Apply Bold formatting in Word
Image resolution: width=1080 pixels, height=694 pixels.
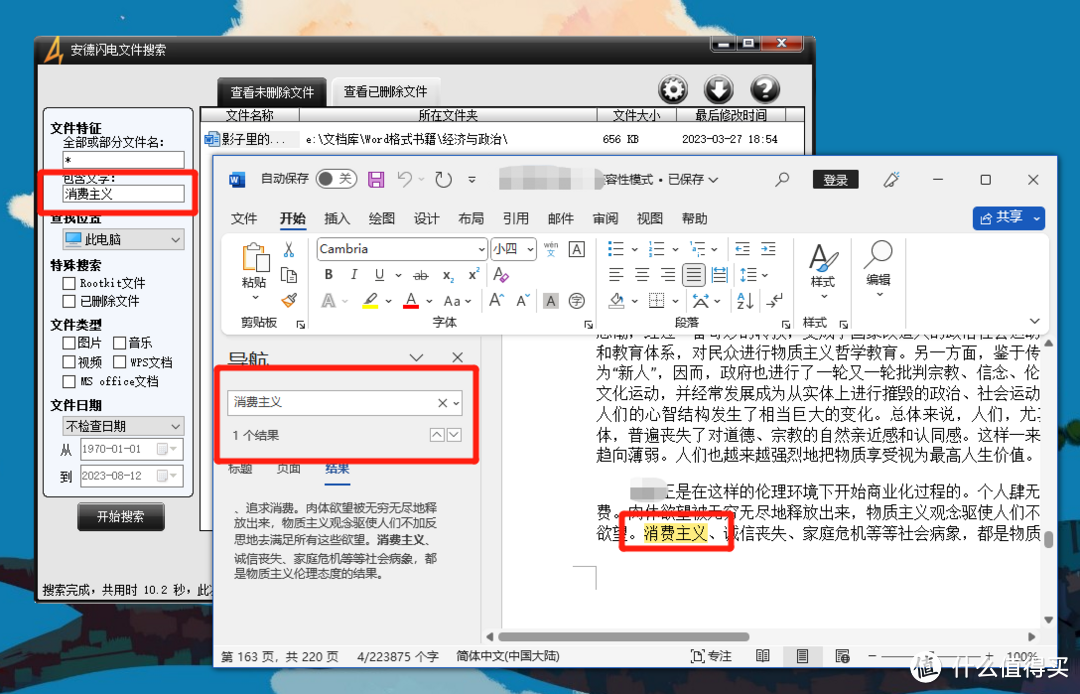tap(329, 275)
